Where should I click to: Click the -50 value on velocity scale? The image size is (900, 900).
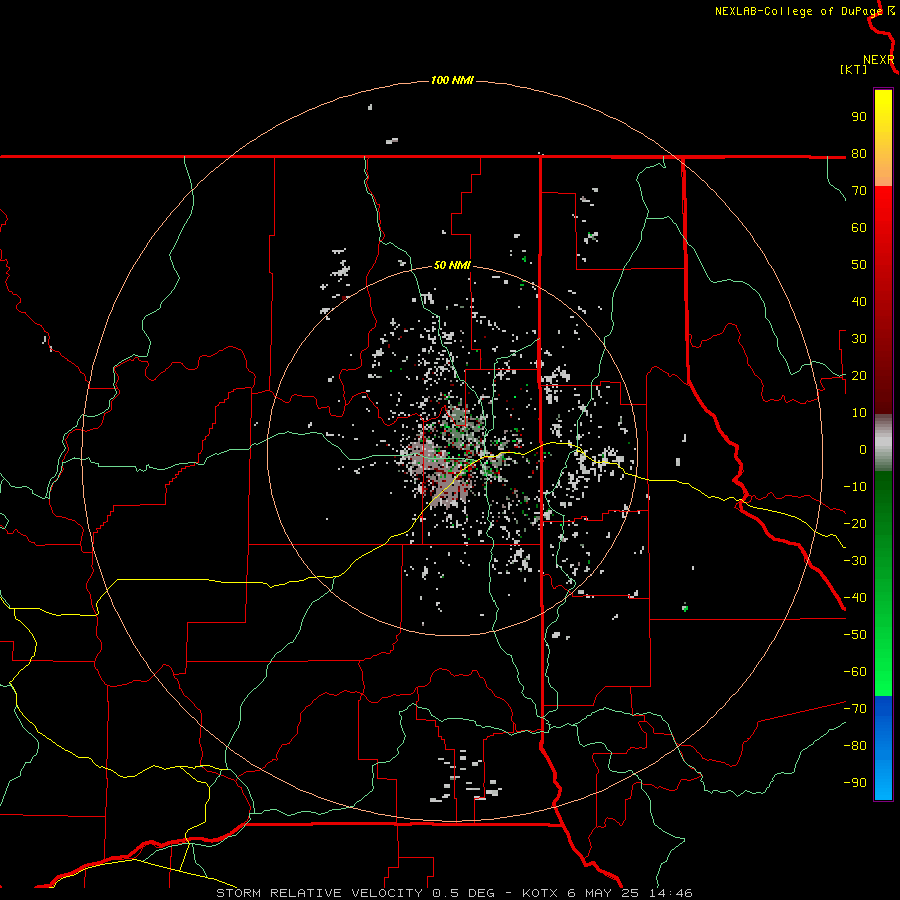[855, 635]
